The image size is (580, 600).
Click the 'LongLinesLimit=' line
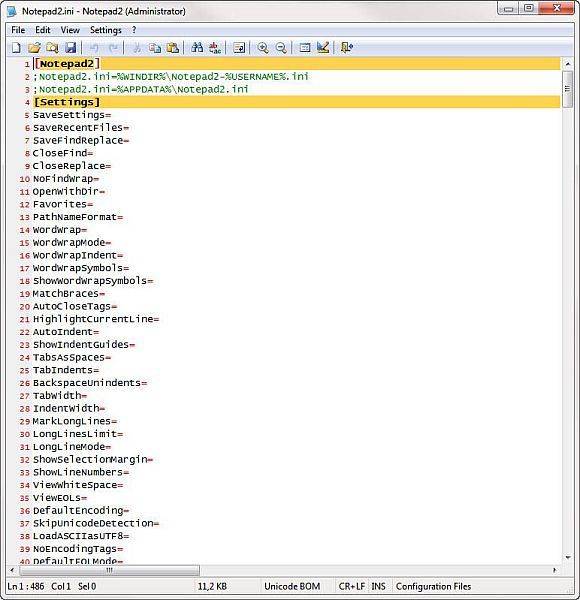(78, 434)
